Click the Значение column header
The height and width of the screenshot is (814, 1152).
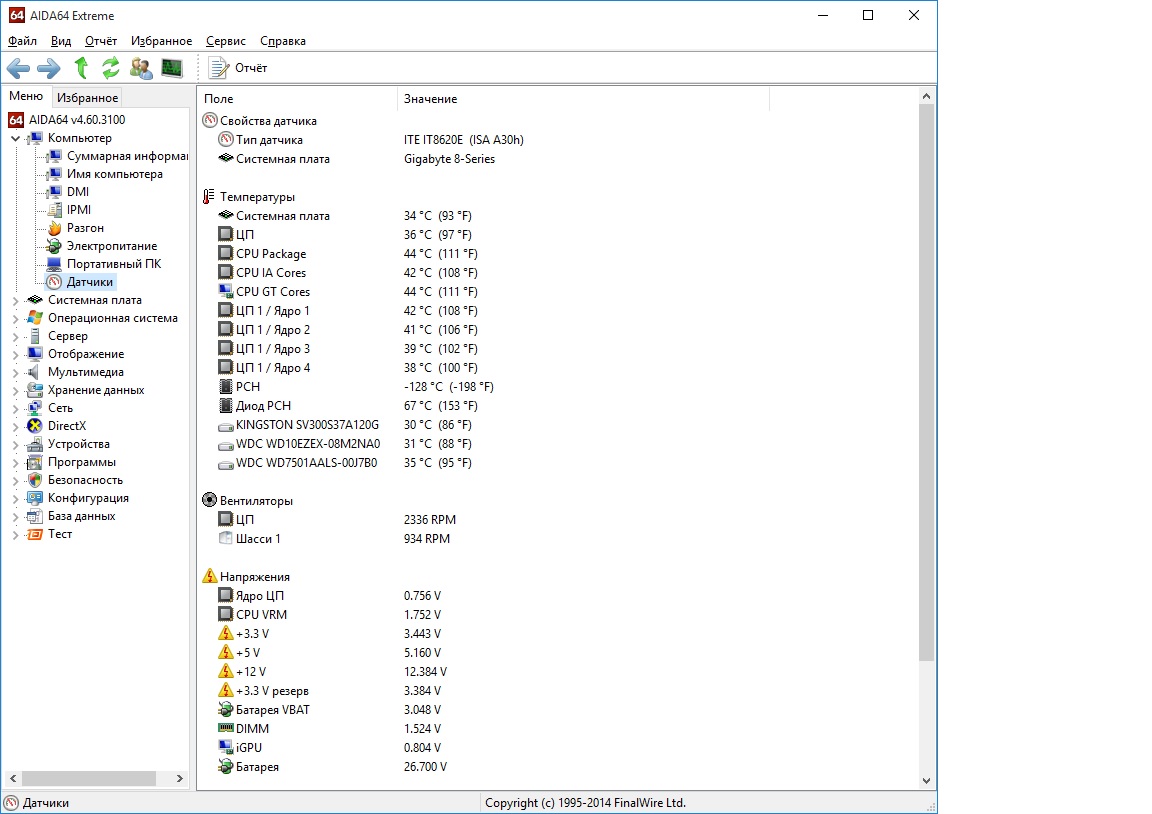(431, 99)
